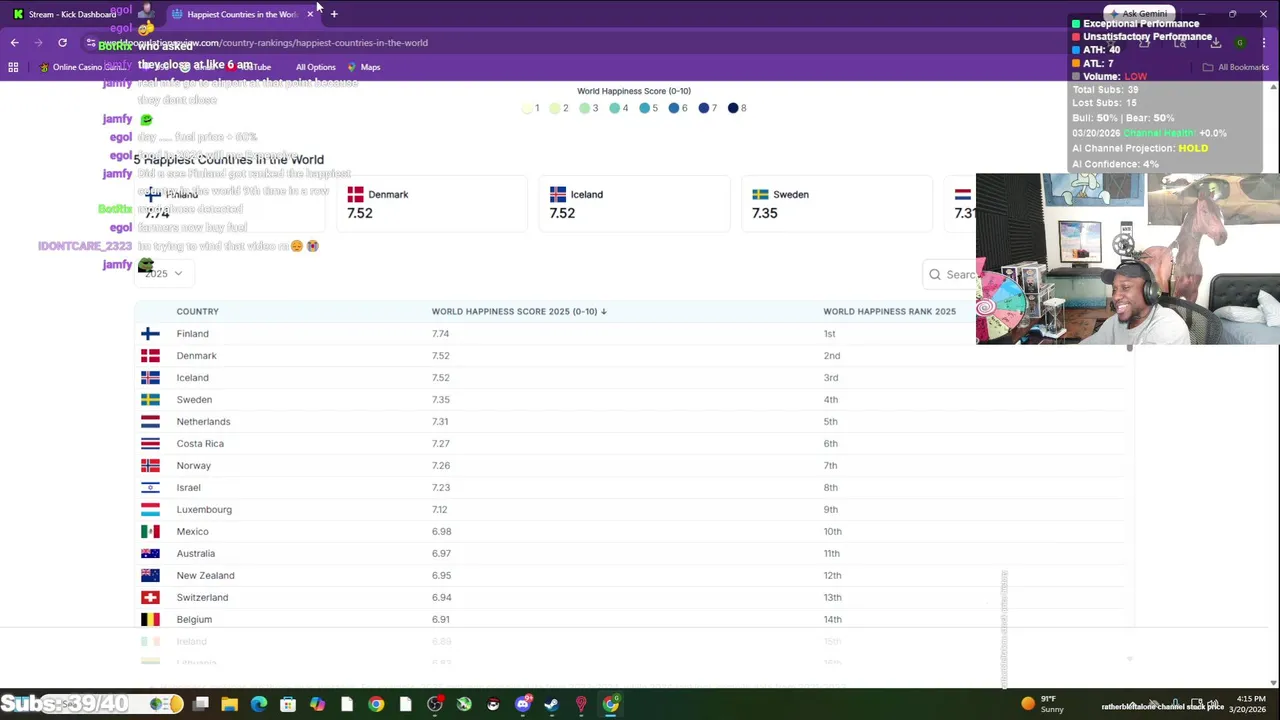
Task: Open the Netherlands country link
Action: point(203,422)
